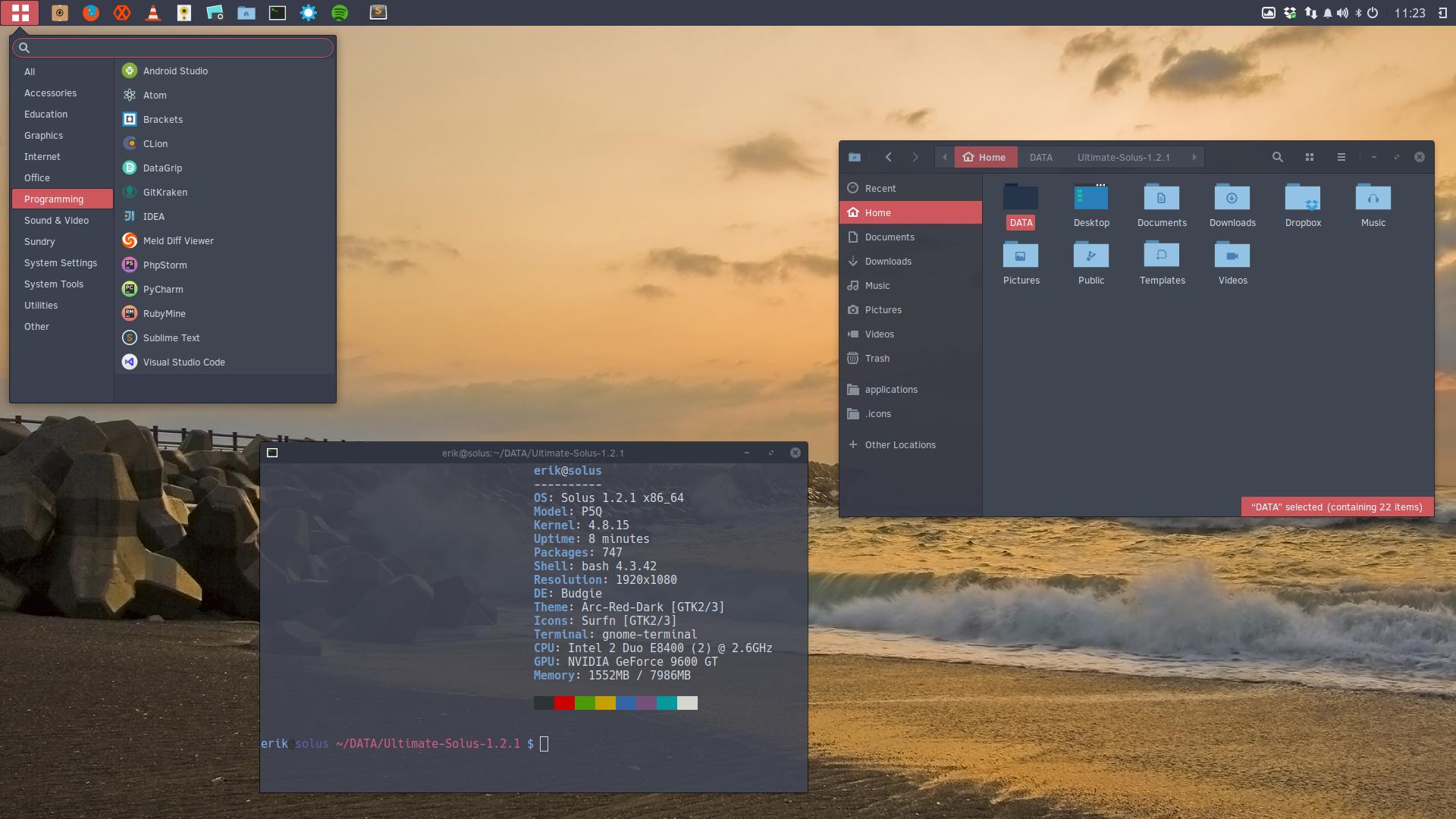Launch GitKraken from the menu
Screen dimensions: 1456x819
(x=225, y=192)
